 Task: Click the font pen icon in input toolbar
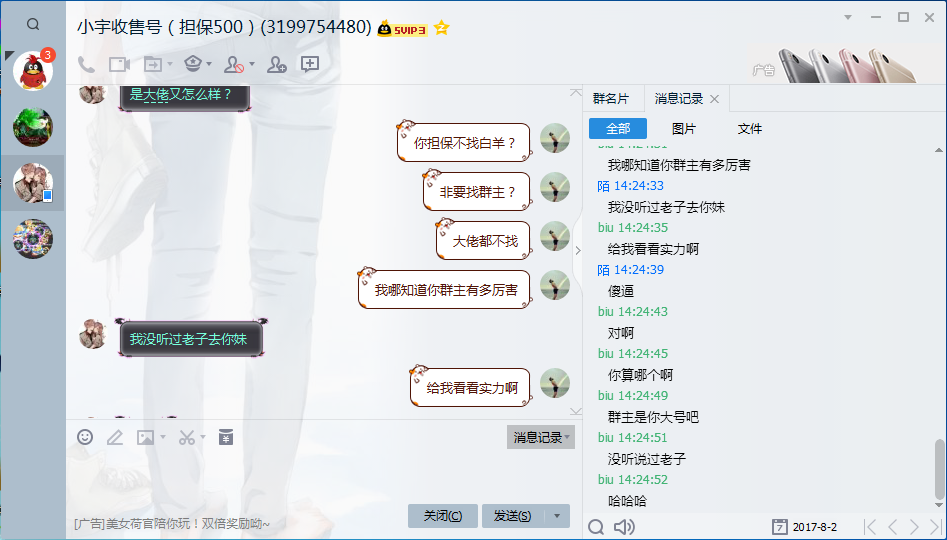tap(115, 437)
